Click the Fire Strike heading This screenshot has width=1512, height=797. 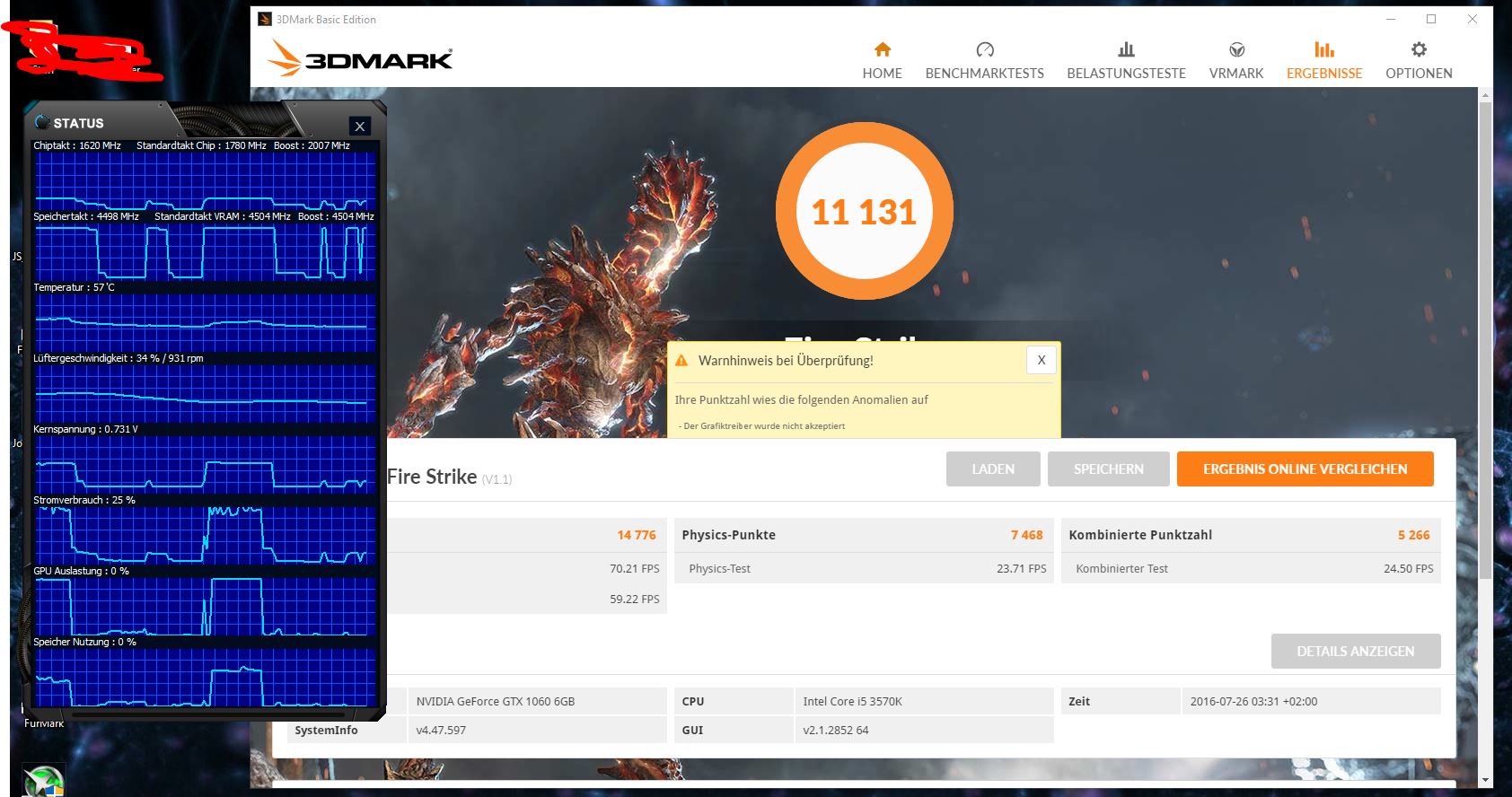coord(432,477)
